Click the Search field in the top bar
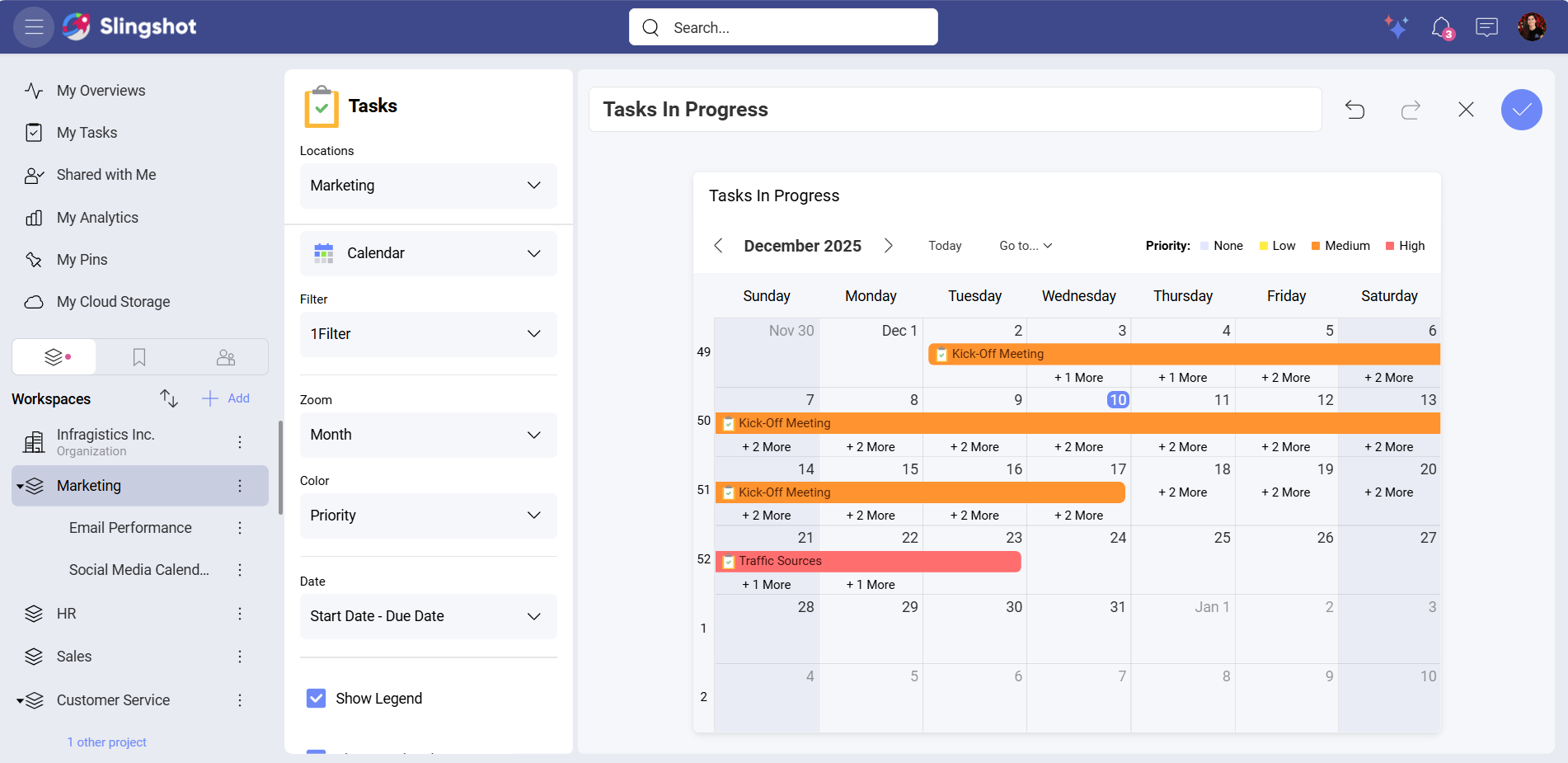1568x763 pixels. pos(782,26)
